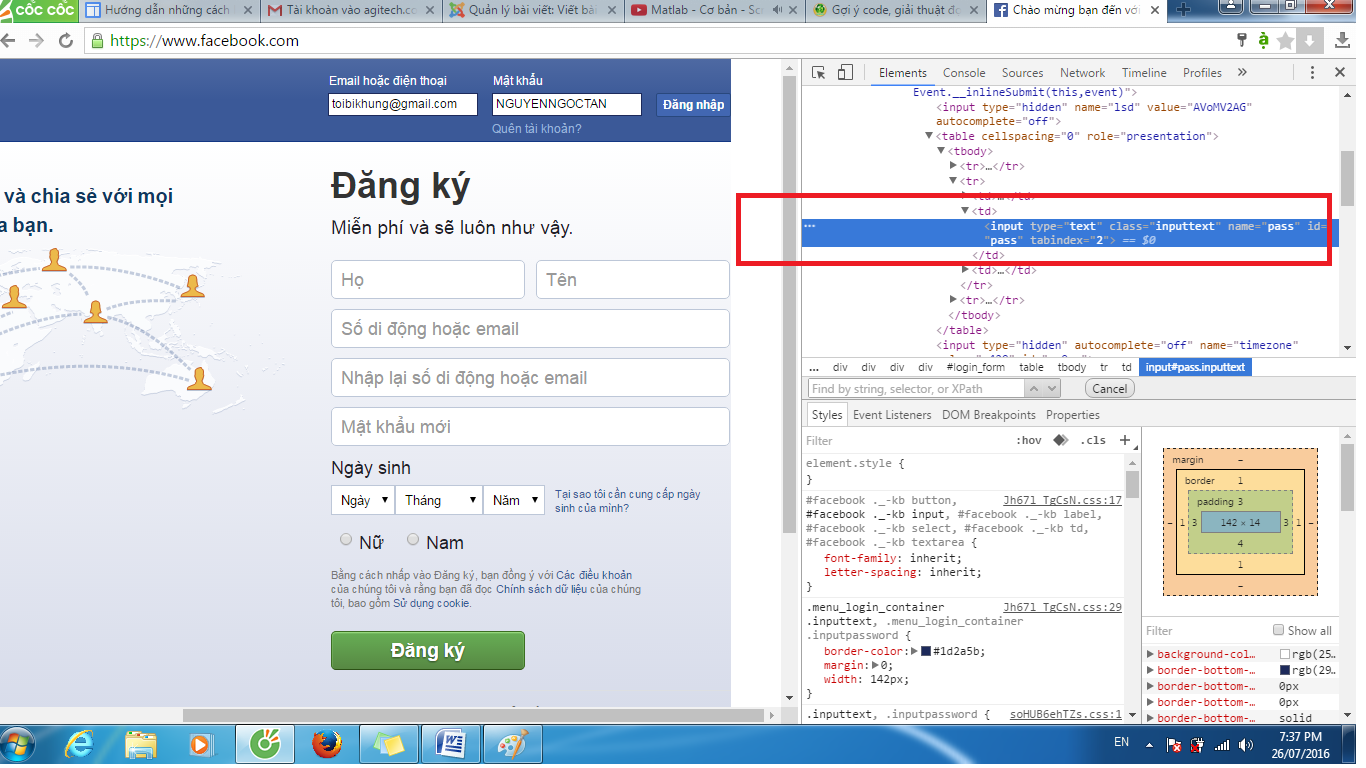Screen dimensions: 1366x768
Task: Toggle the element state diamond icon in Styles
Action: [x=1061, y=440]
